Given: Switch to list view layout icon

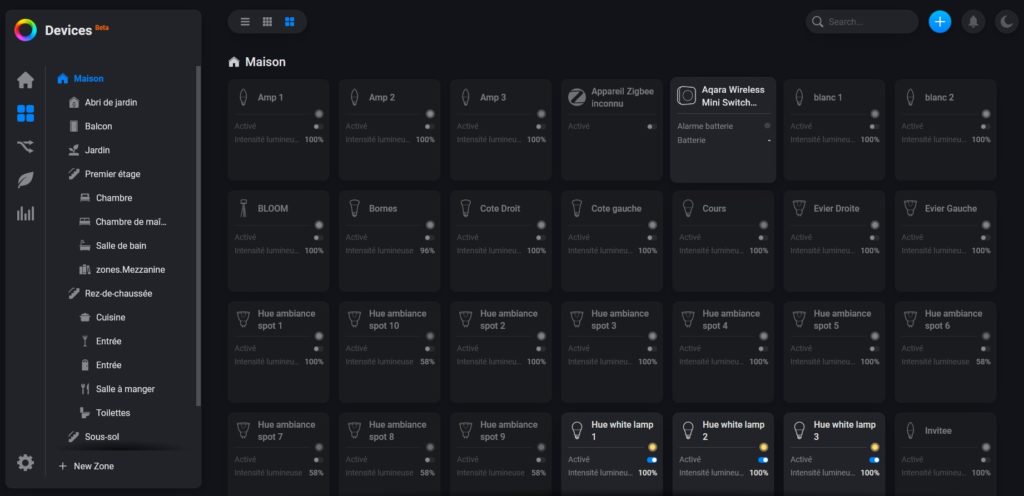Looking at the screenshot, I should click(x=245, y=22).
